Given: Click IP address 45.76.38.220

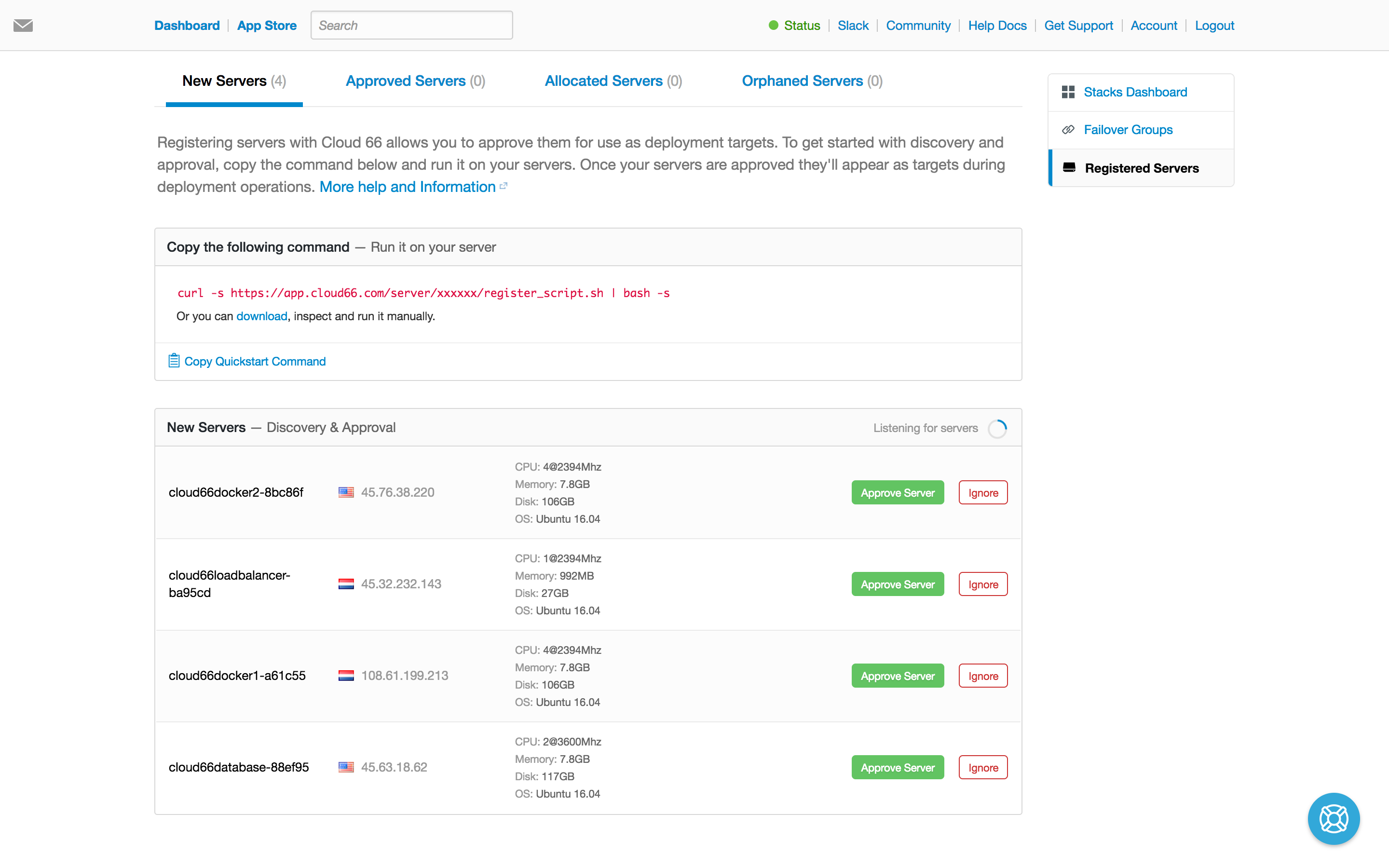Looking at the screenshot, I should pyautogui.click(x=398, y=492).
